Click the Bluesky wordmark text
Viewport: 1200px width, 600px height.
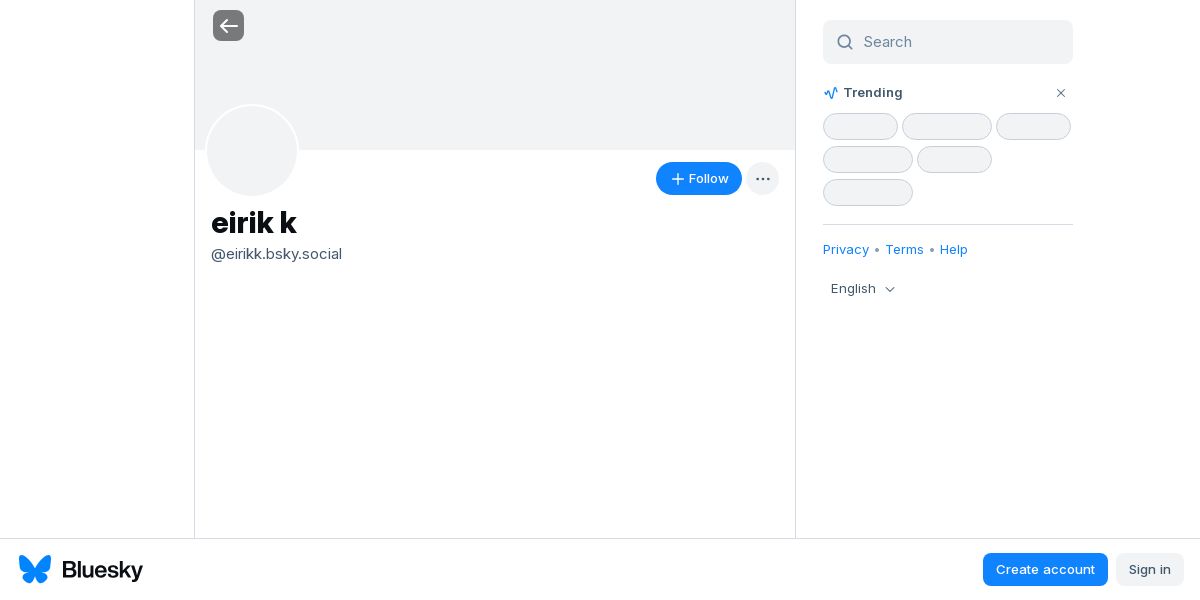[x=102, y=570]
